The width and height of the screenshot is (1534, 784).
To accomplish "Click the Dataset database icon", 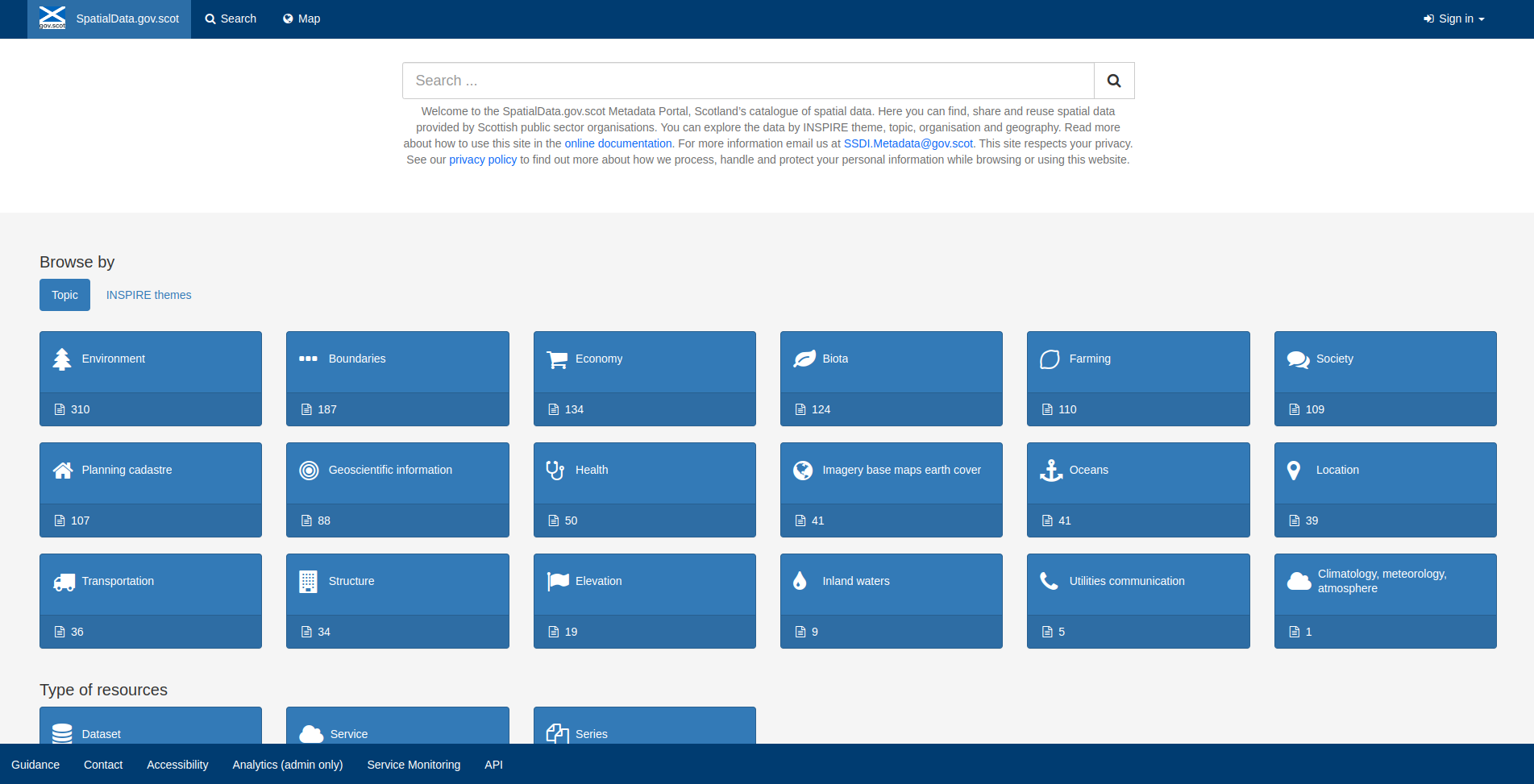I will [x=62, y=733].
